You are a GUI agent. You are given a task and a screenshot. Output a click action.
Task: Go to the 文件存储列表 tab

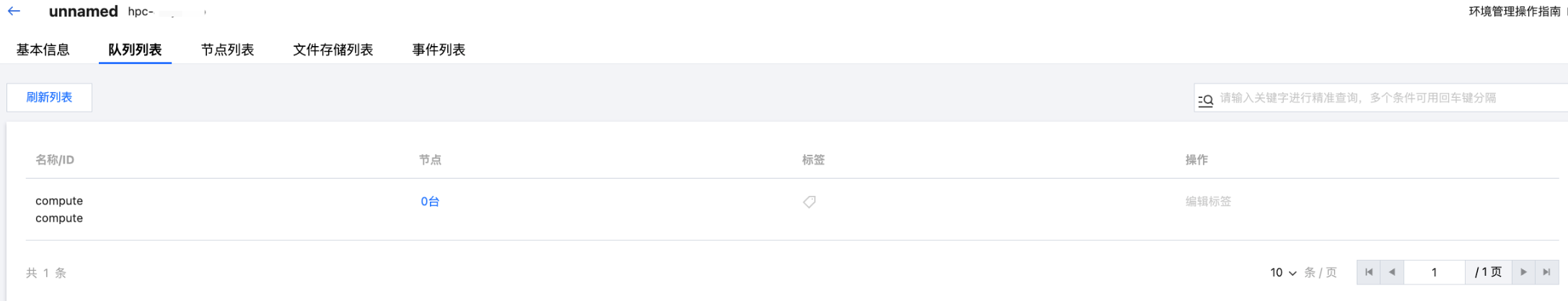point(332,50)
